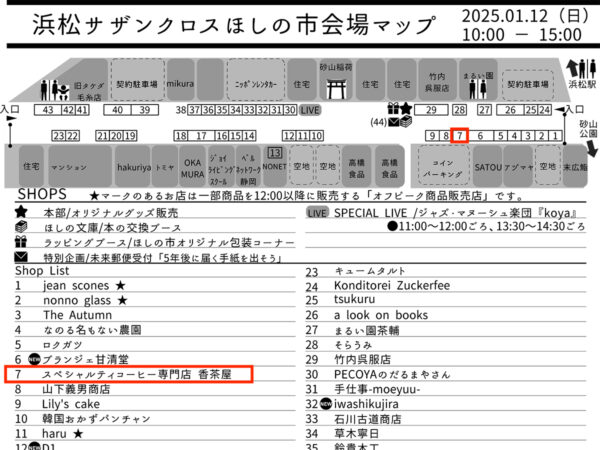Viewport: 600px width, 450px height.
Task: Click the star after nonno glass
Action: point(122,300)
